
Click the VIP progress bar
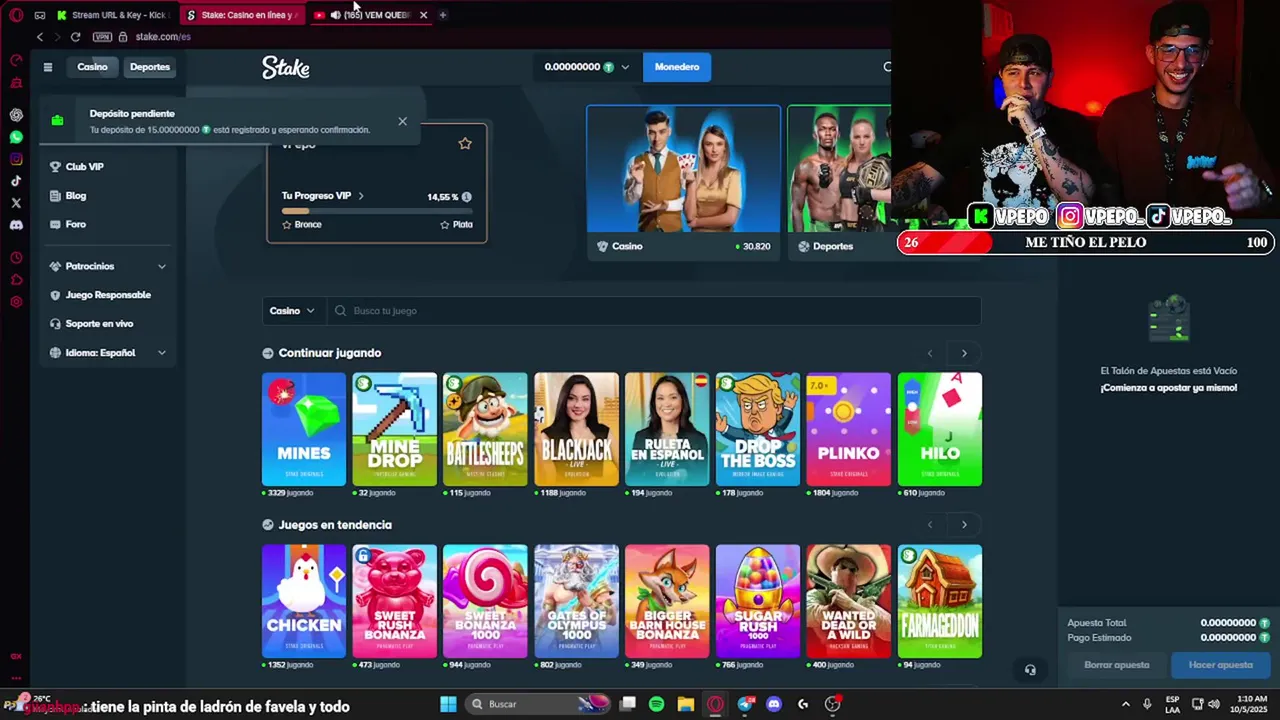tap(377, 211)
